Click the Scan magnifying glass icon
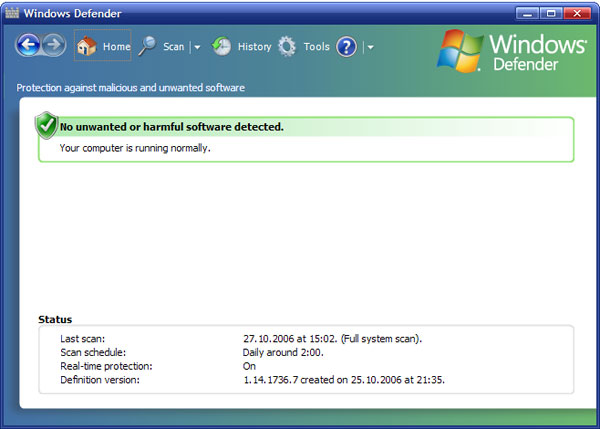 click(147, 46)
